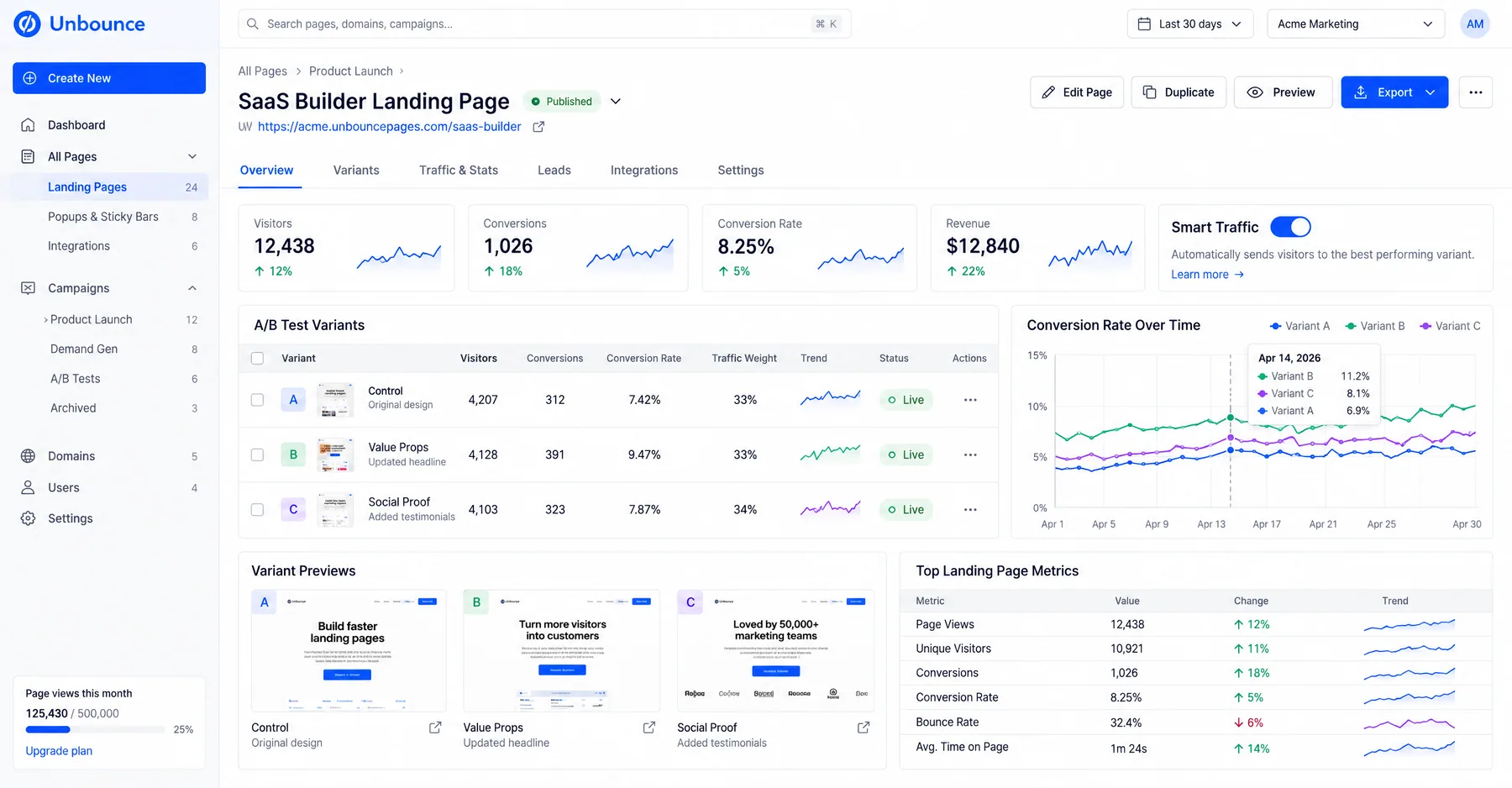
Task: Collapse the Campaigns sidebar section
Action: [x=192, y=288]
